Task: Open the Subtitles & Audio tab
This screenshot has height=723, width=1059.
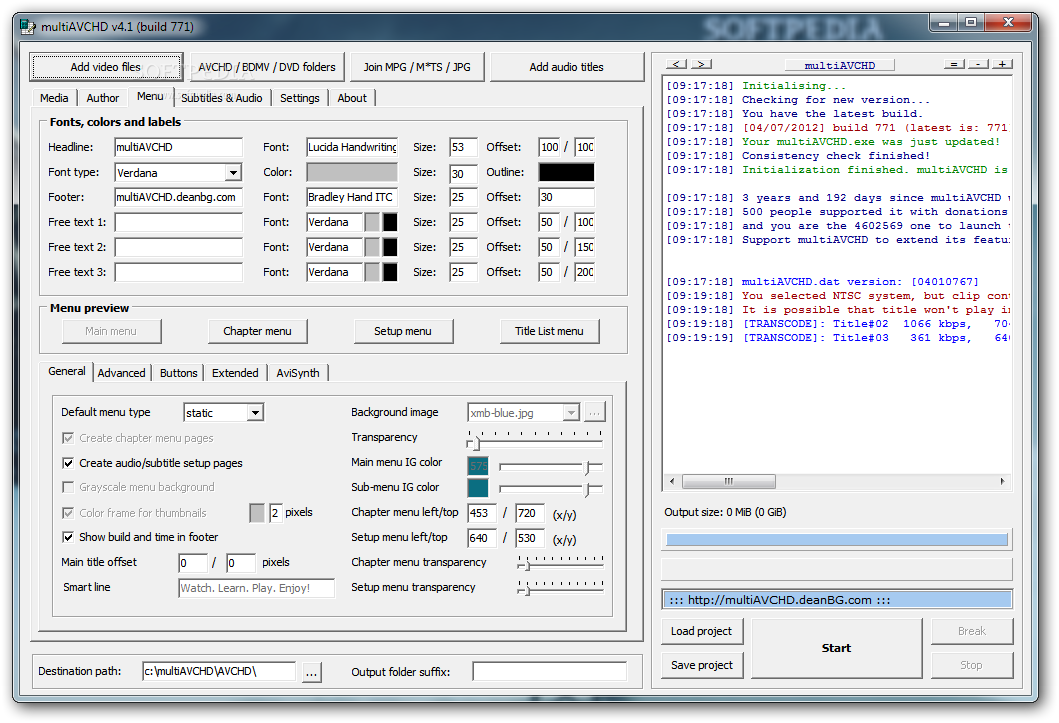Action: tap(222, 98)
